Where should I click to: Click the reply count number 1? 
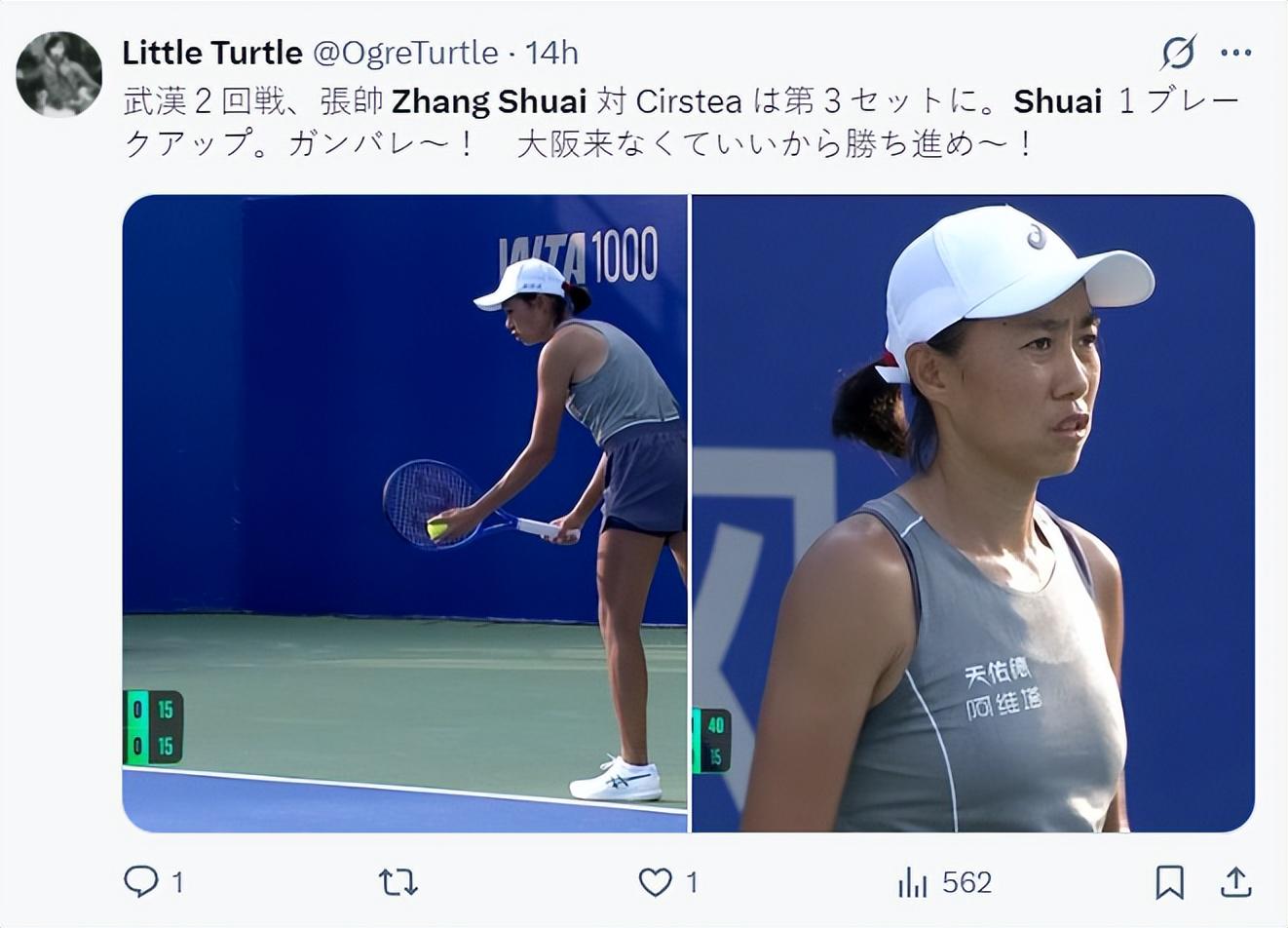coord(177,883)
